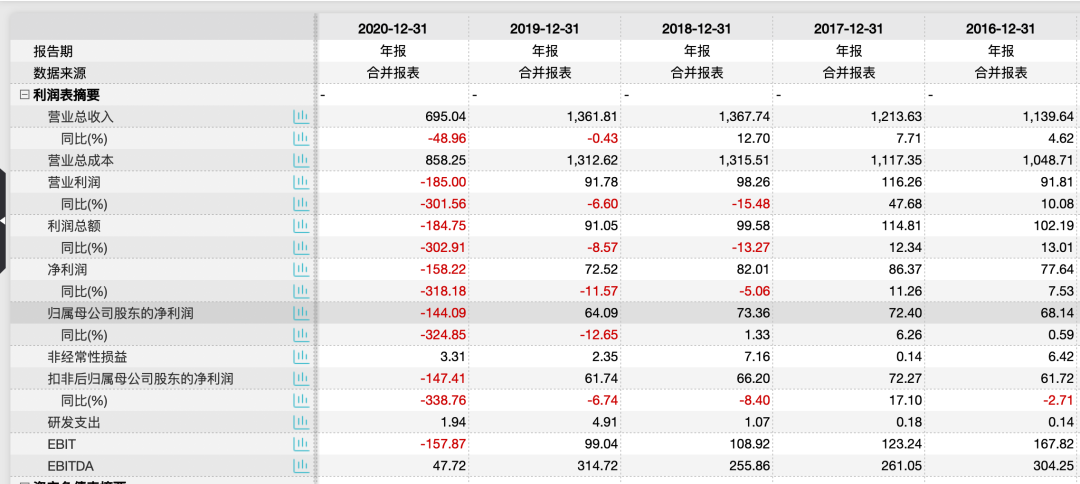Image resolution: width=1080 pixels, height=484 pixels.
Task: Select the 2018-12-31 column header
Action: tap(696, 29)
